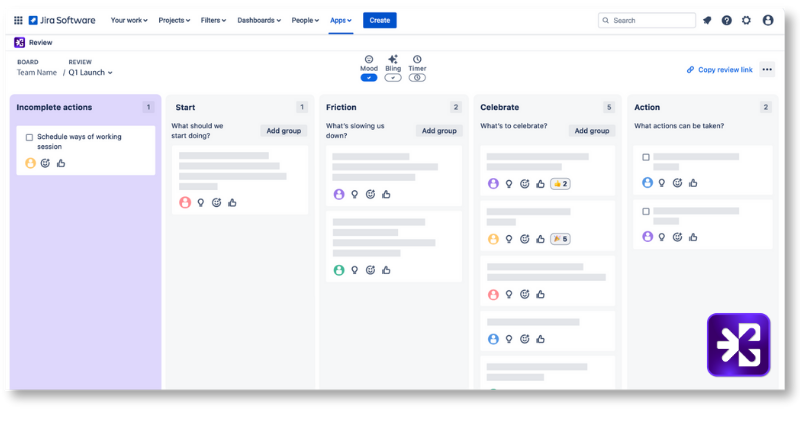Open the user profile avatar in top bar
Image resolution: width=800 pixels, height=430 pixels.
point(768,20)
